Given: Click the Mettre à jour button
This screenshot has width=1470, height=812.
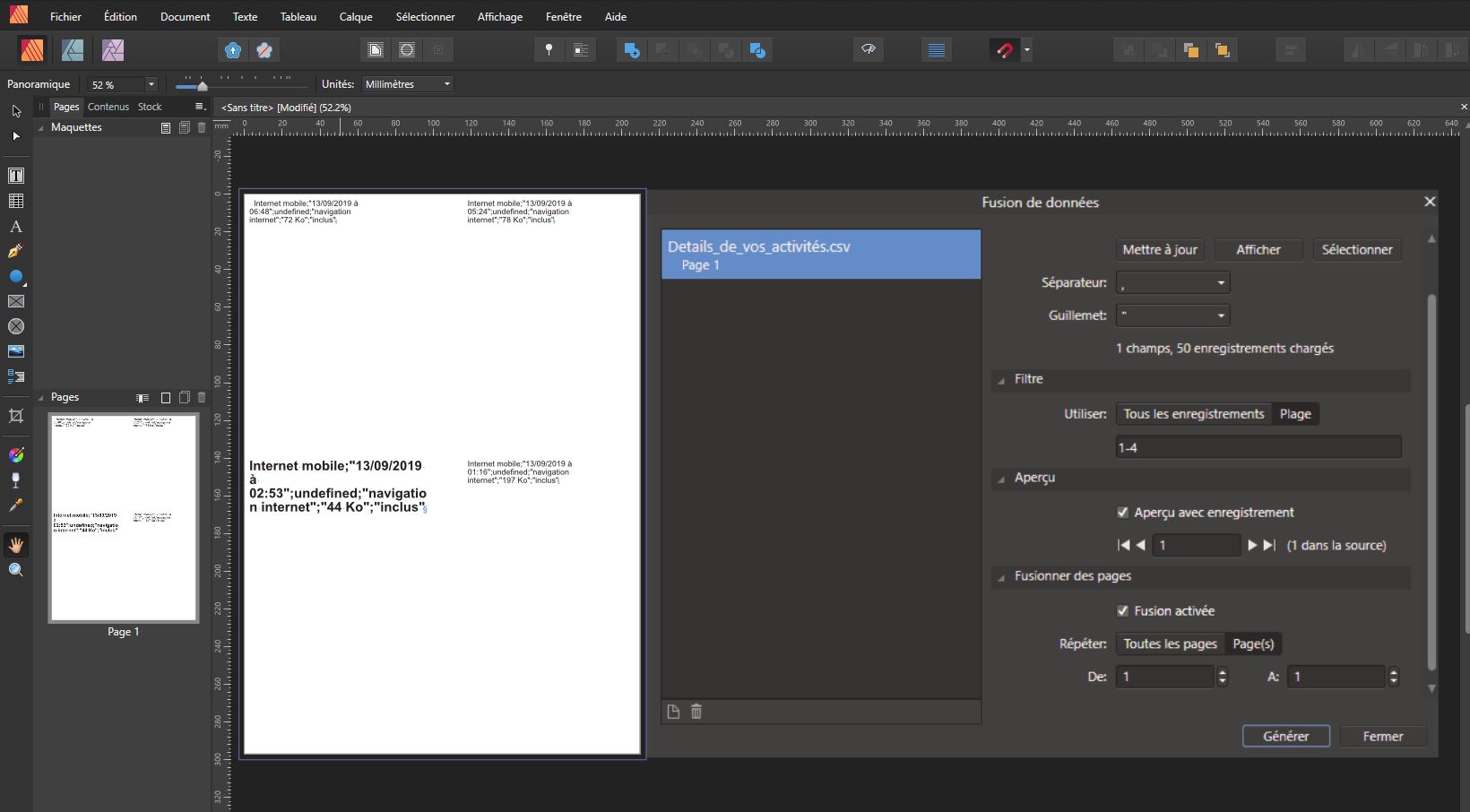Looking at the screenshot, I should pyautogui.click(x=1160, y=250).
